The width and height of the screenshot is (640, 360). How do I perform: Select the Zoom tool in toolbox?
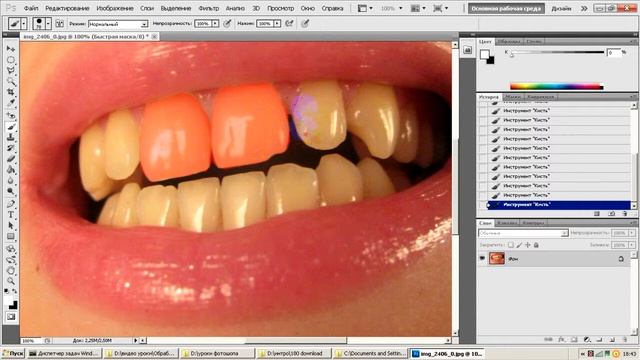[11, 281]
